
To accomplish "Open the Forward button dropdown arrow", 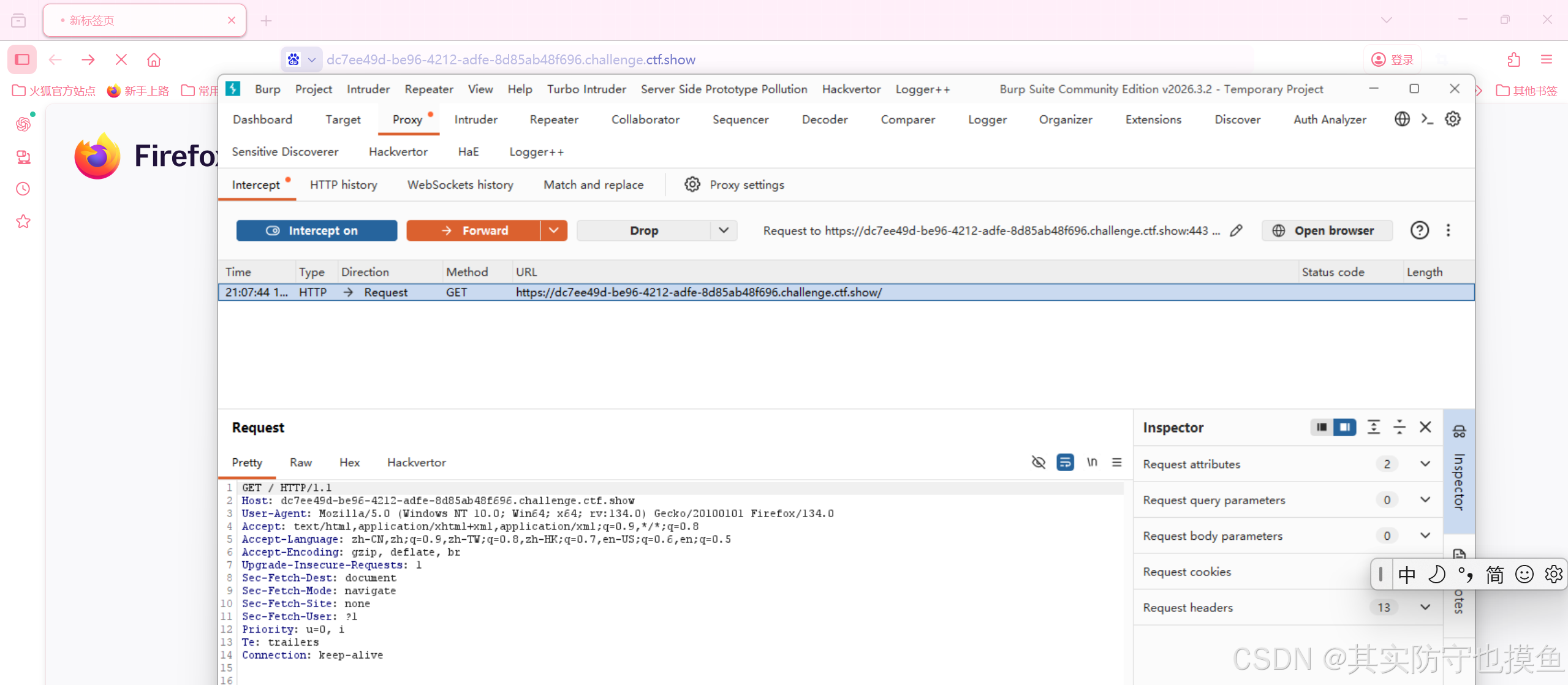I will (554, 230).
